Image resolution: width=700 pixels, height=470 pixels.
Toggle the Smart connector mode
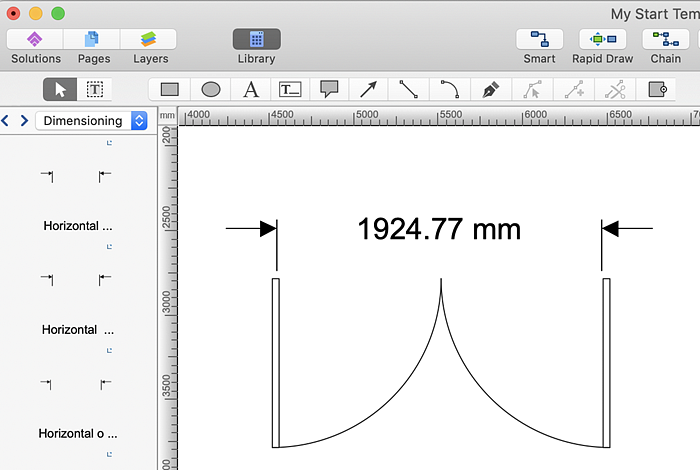click(x=539, y=40)
